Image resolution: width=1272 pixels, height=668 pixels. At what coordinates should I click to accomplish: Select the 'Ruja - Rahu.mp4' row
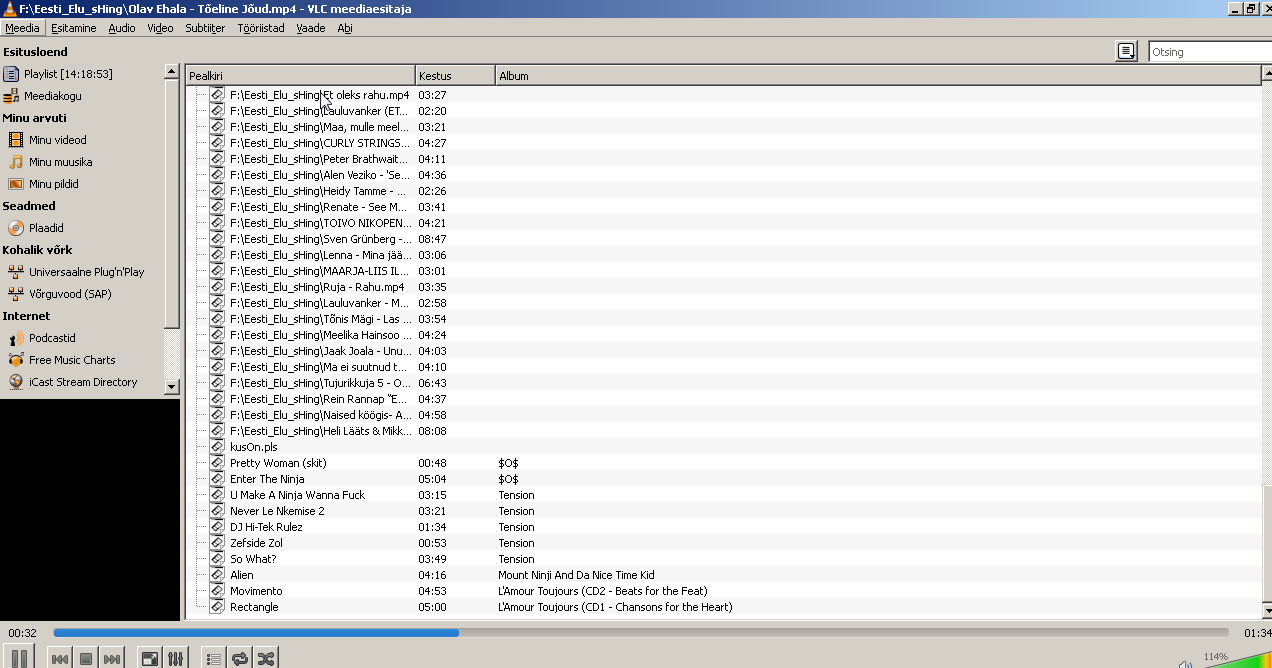[724, 287]
